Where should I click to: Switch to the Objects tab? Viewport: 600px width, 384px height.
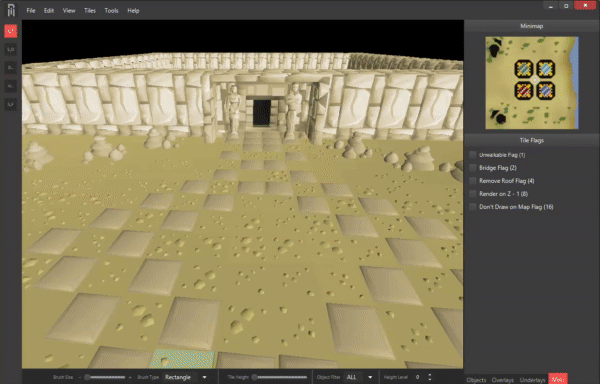(476, 380)
